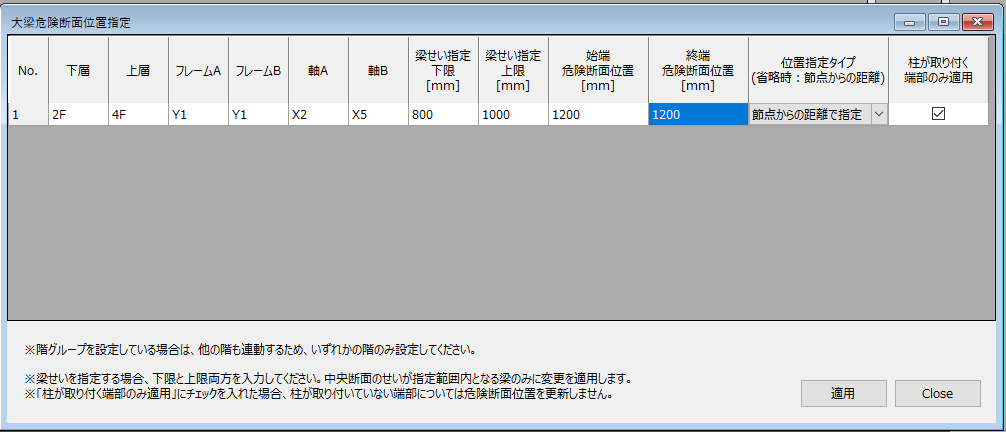Screen dimensions: 1006x432
Task: Edit the 梁せい指定上限 cell showing 1000
Action: [512, 115]
